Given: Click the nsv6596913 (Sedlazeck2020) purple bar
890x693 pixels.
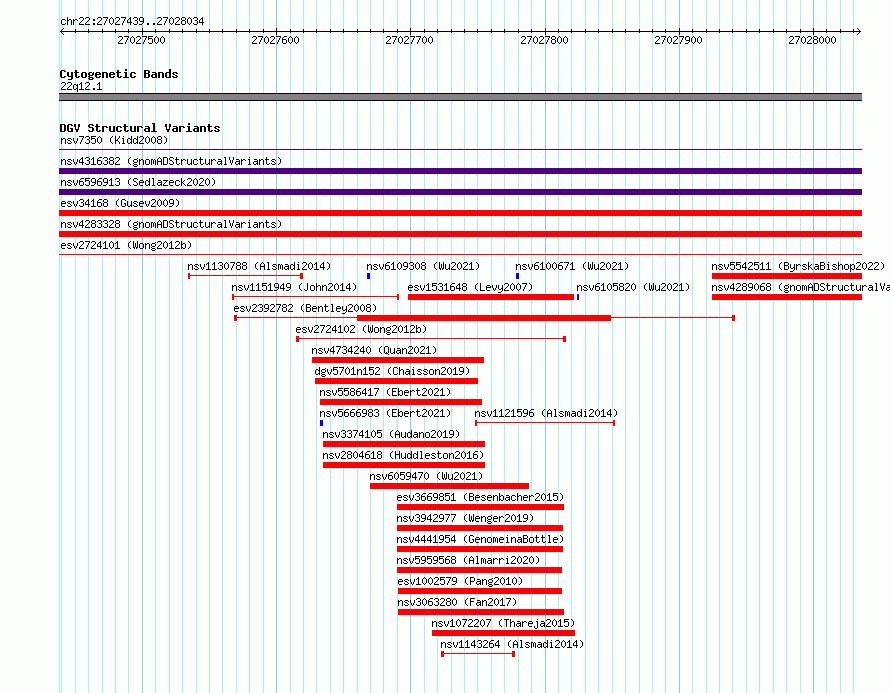Looking at the screenshot, I should point(460,192).
